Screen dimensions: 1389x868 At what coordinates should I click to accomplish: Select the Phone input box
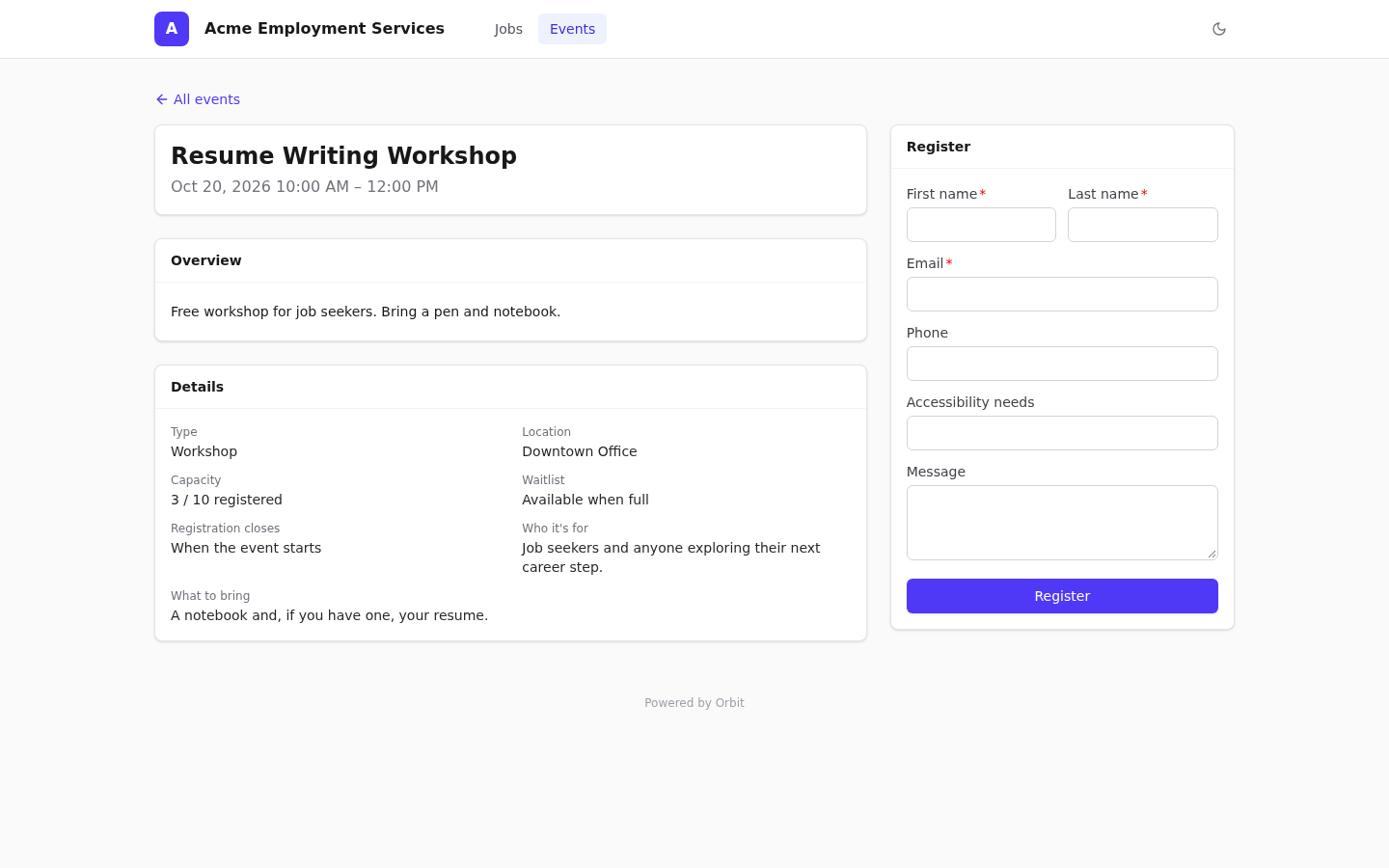click(1062, 364)
